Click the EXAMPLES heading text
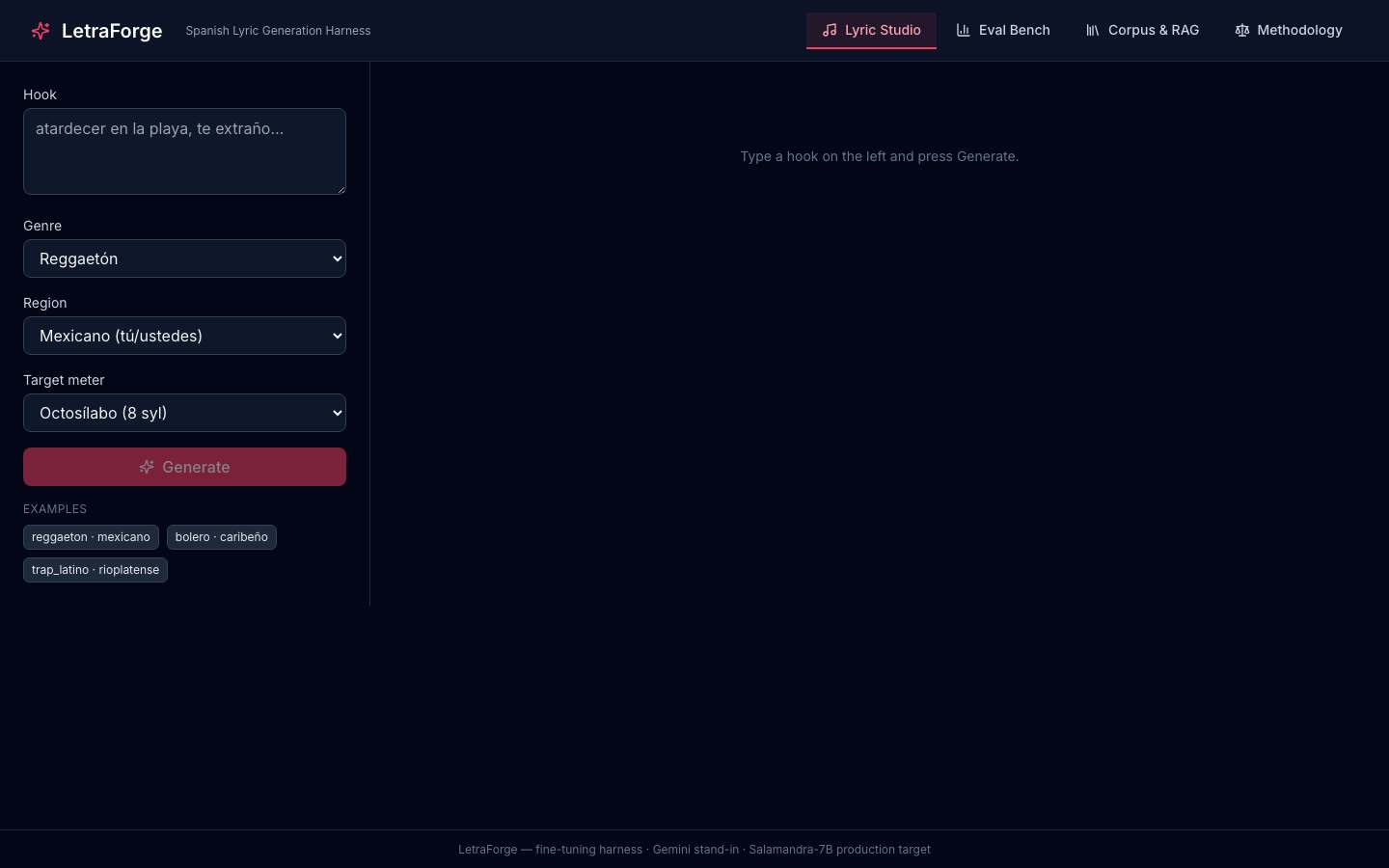This screenshot has width=1389, height=868. [55, 509]
